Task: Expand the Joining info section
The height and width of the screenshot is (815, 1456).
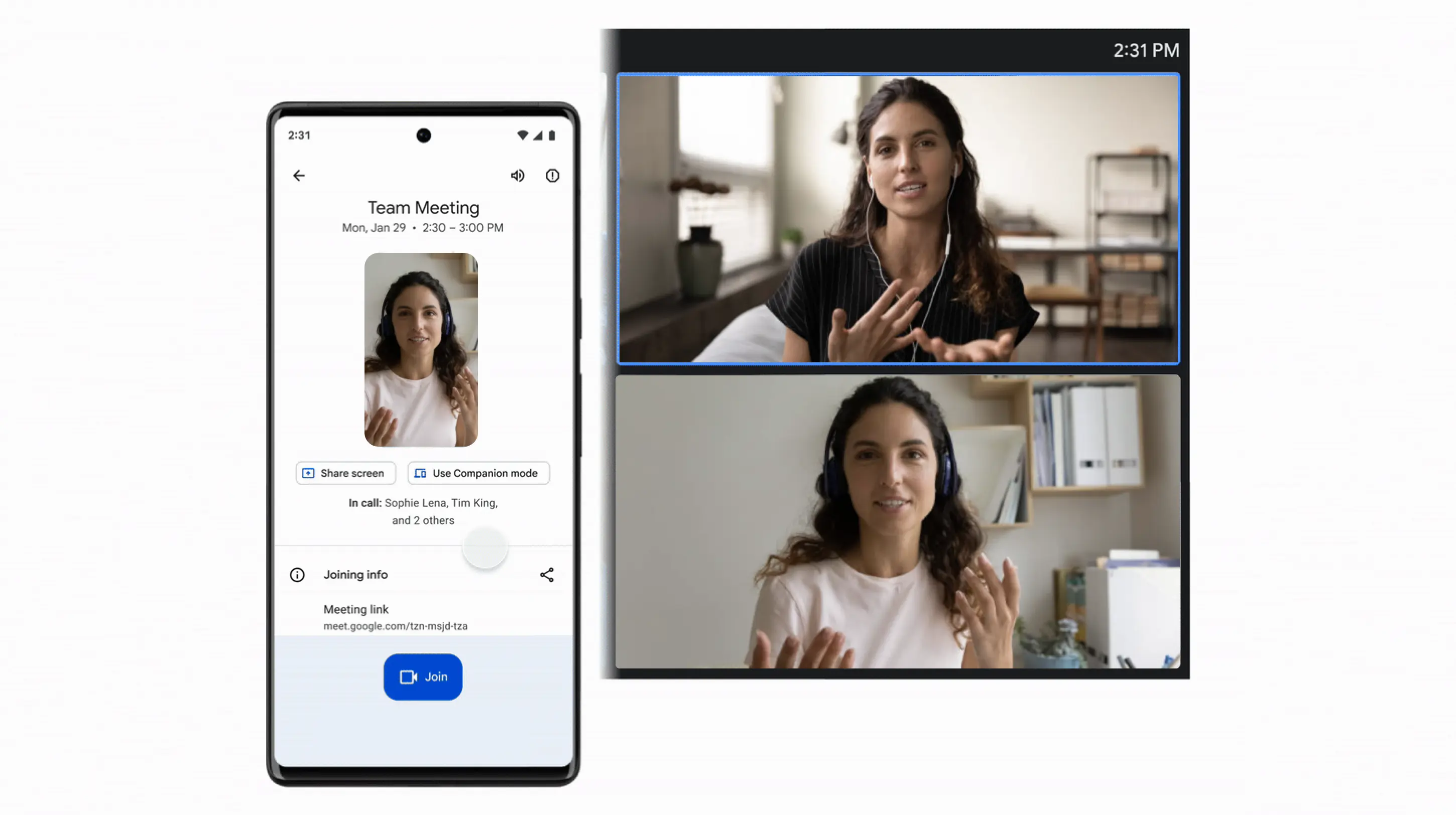Action: [355, 574]
